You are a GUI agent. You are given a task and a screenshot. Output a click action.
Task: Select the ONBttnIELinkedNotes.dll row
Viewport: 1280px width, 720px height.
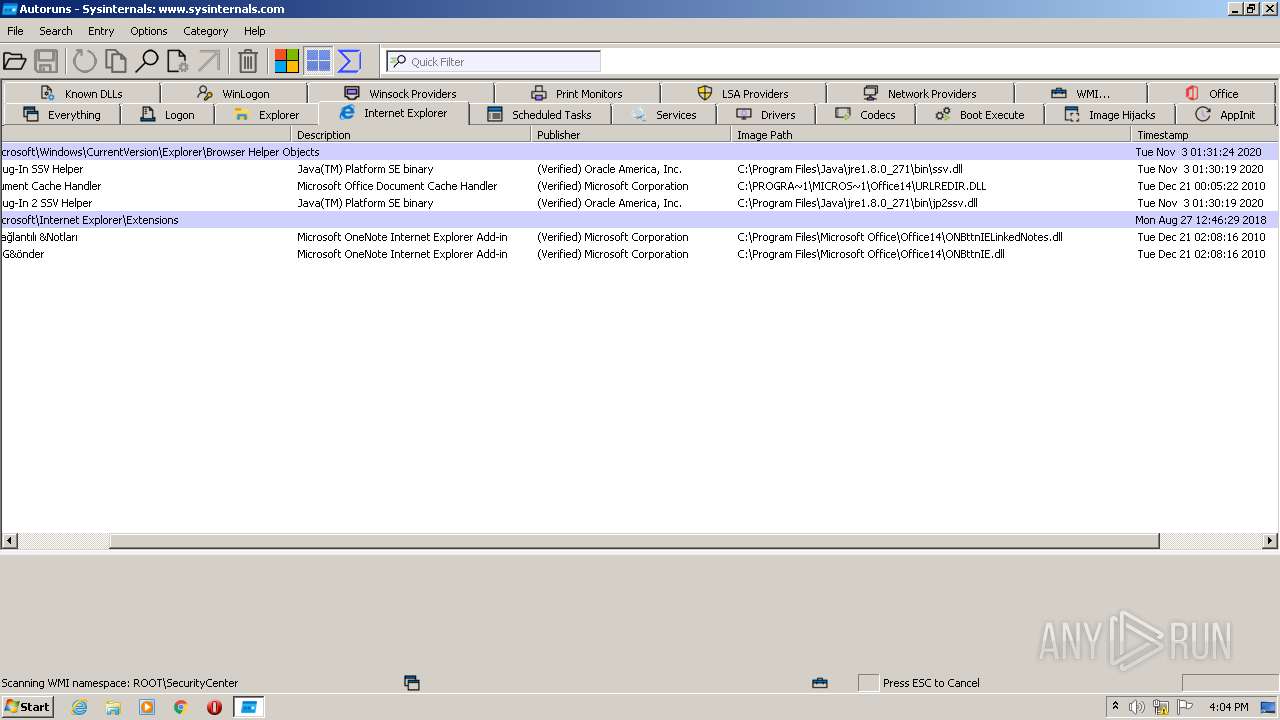(639, 237)
